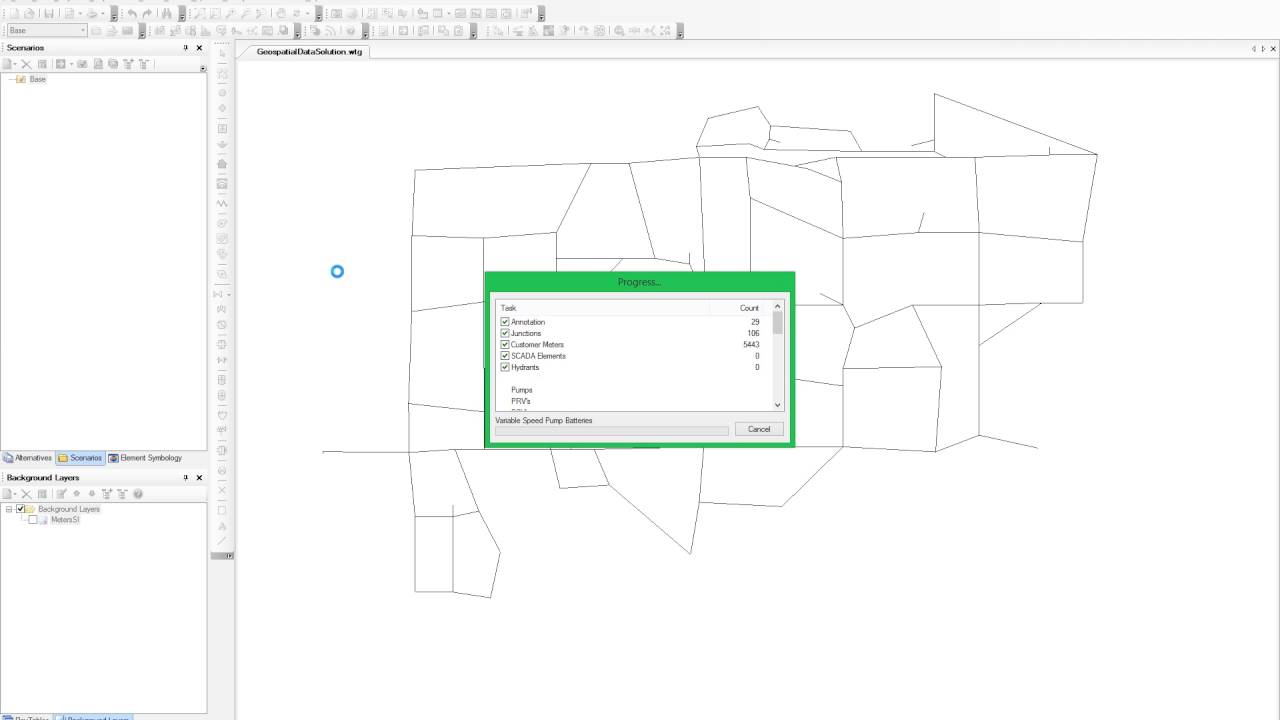This screenshot has width=1280, height=720.
Task: Switch to the Alternatives tab
Action: click(x=28, y=458)
